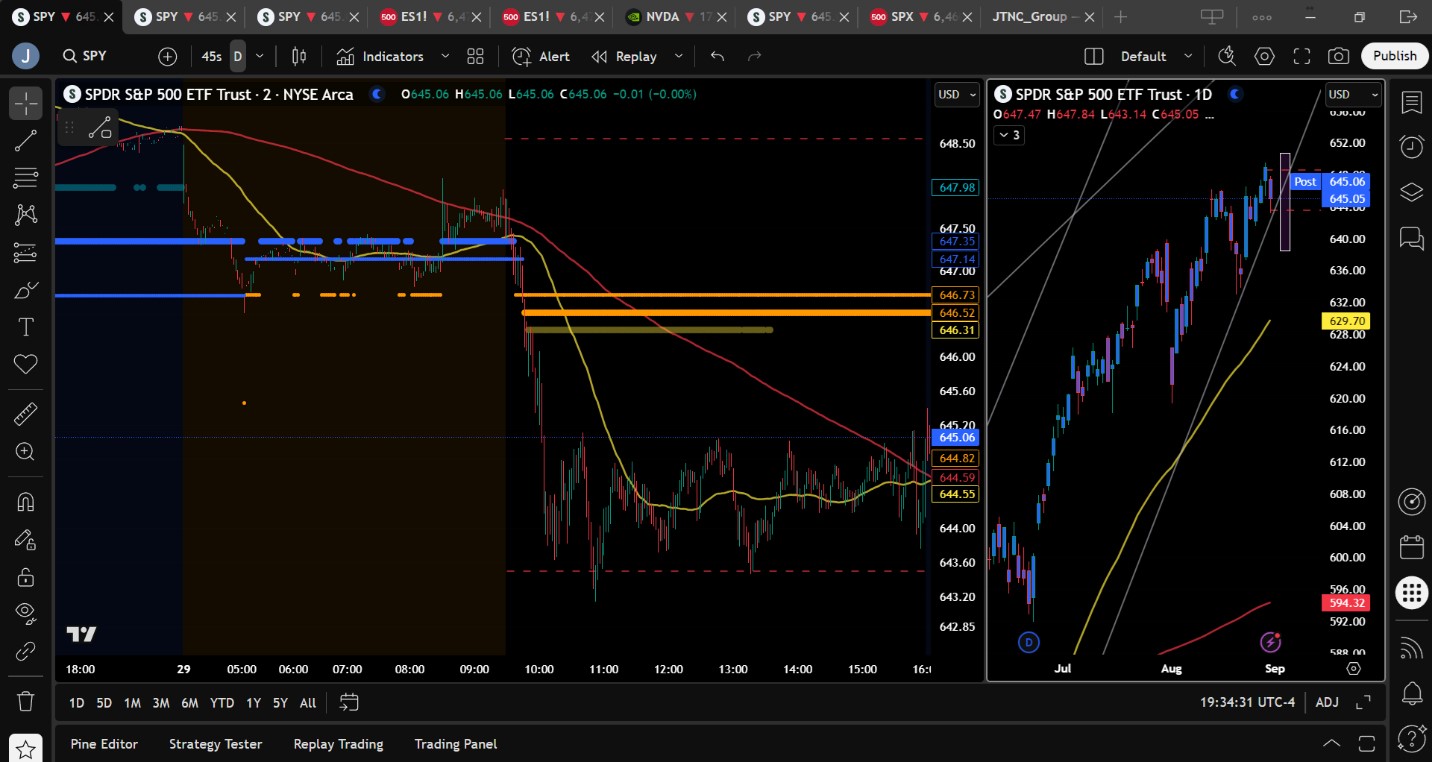Open quick search in the top toolbar
This screenshot has height=762, width=1432.
click(1227, 57)
